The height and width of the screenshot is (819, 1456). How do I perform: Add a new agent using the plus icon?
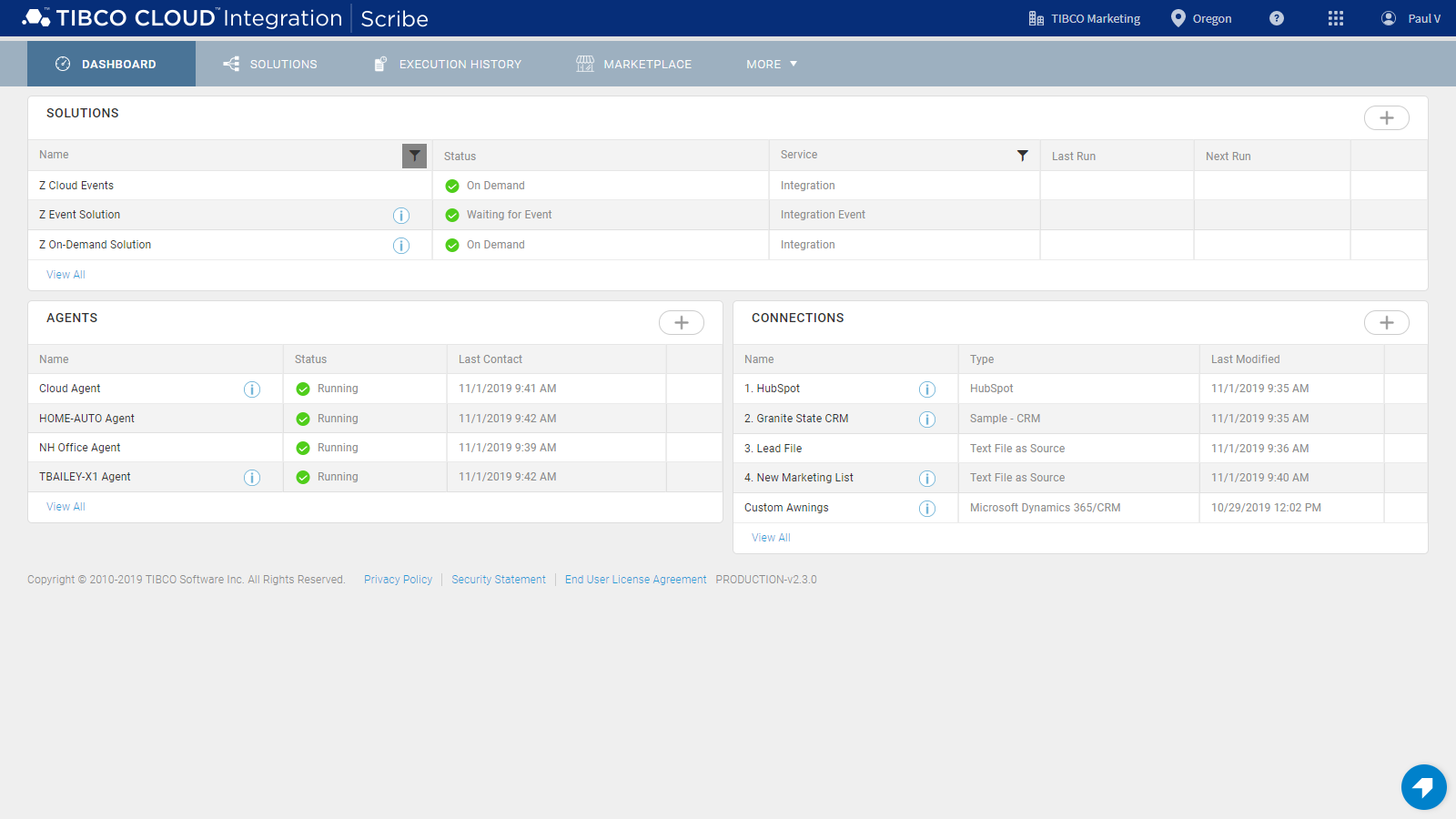682,322
